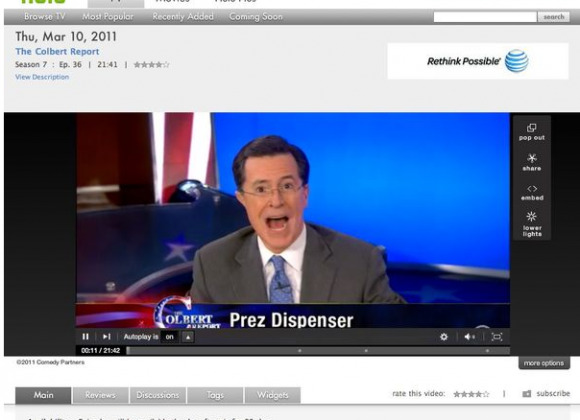Expand the Autoplay arrow menu
This screenshot has width=580, height=420.
[188, 337]
